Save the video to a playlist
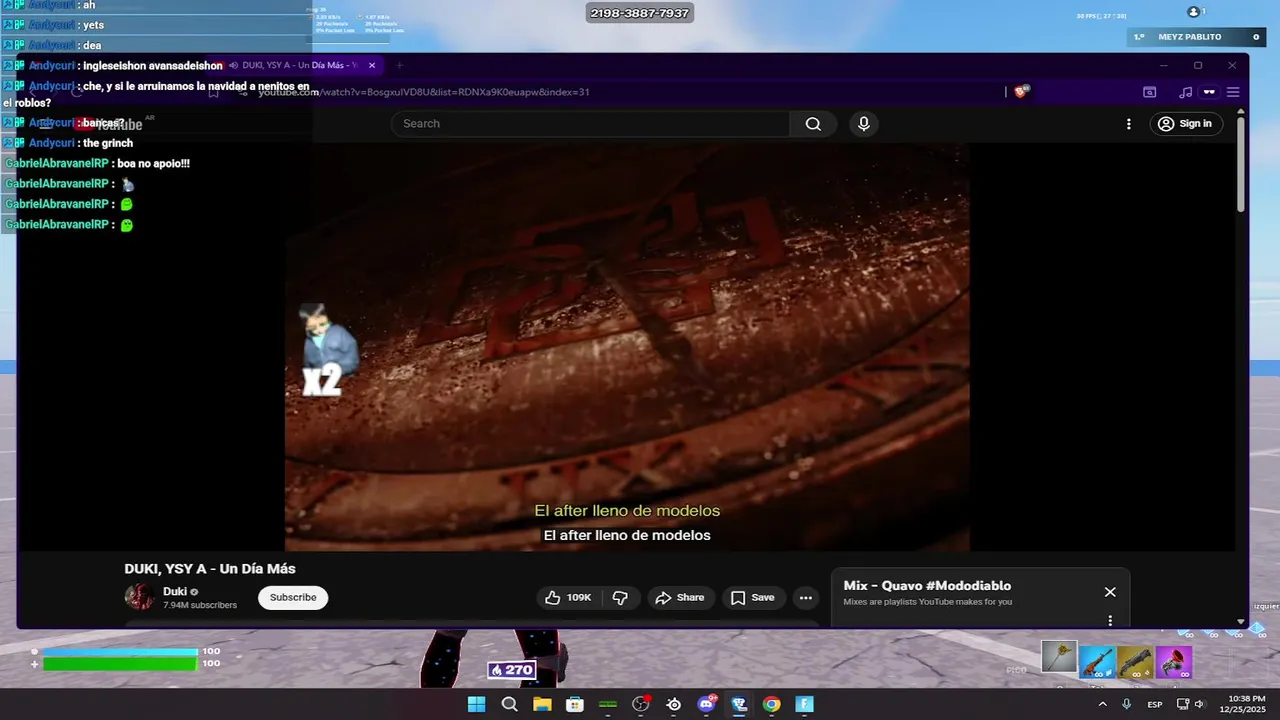 tap(753, 598)
